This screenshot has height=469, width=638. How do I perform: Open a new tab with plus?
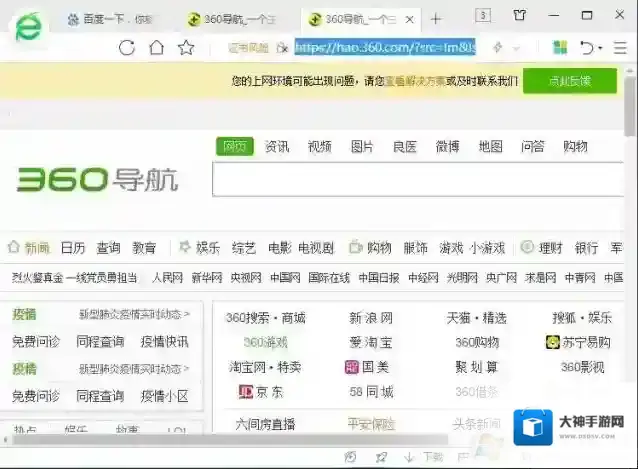click(x=436, y=19)
